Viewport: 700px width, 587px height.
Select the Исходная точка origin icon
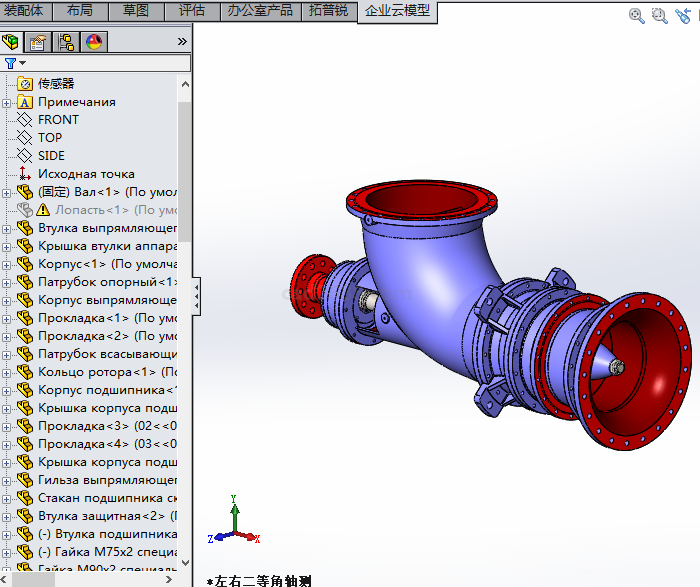[x=25, y=174]
